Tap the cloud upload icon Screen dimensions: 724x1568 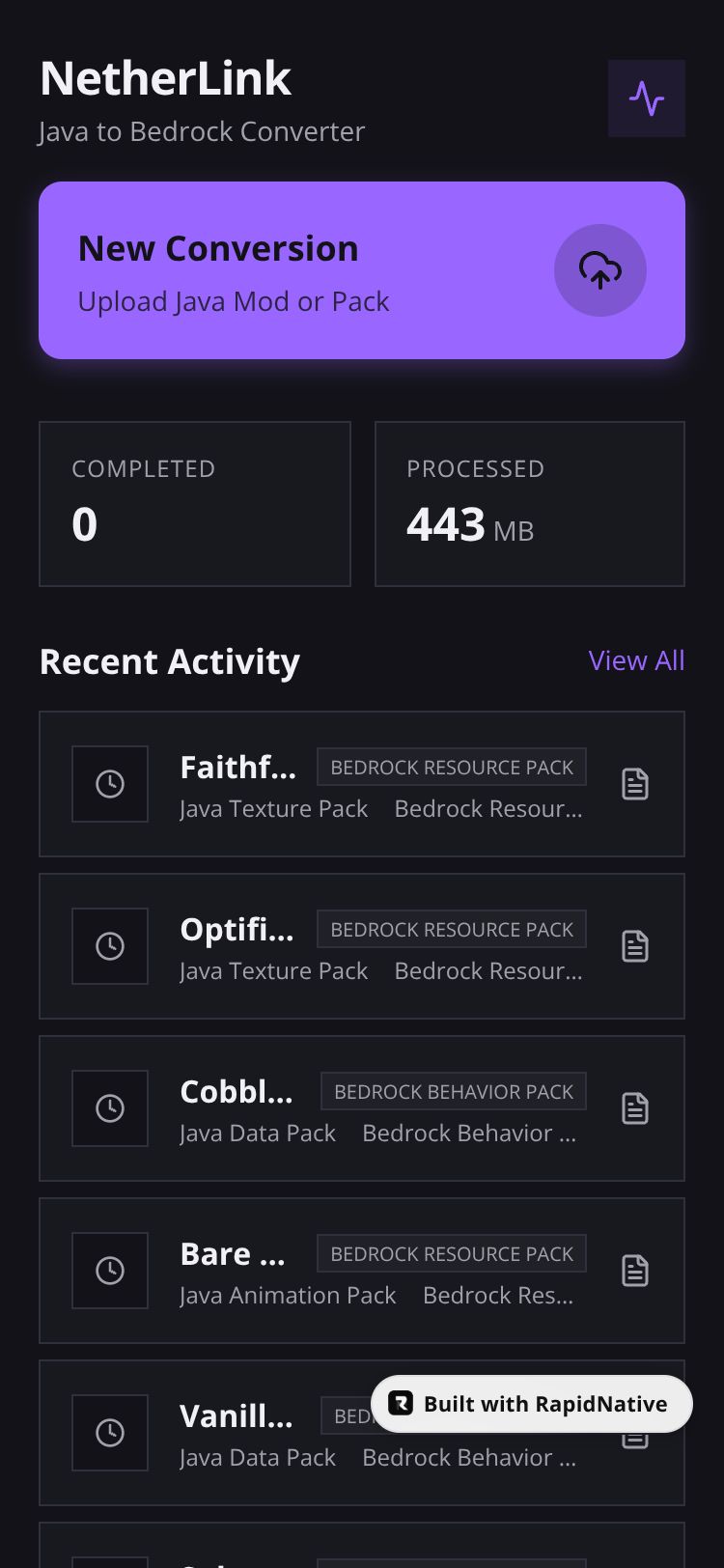coord(600,270)
